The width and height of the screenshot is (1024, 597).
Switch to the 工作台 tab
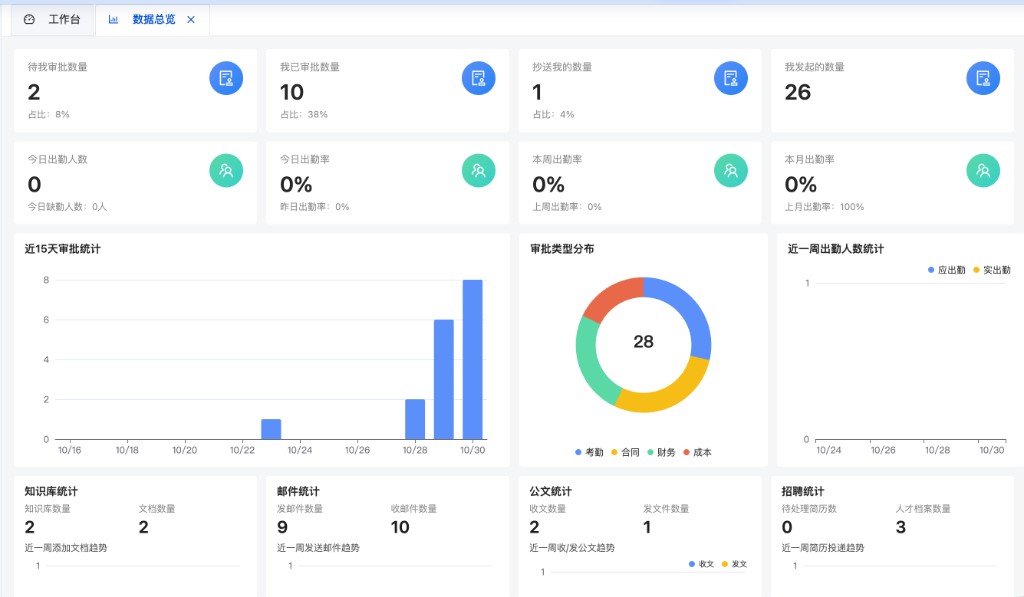coord(53,20)
